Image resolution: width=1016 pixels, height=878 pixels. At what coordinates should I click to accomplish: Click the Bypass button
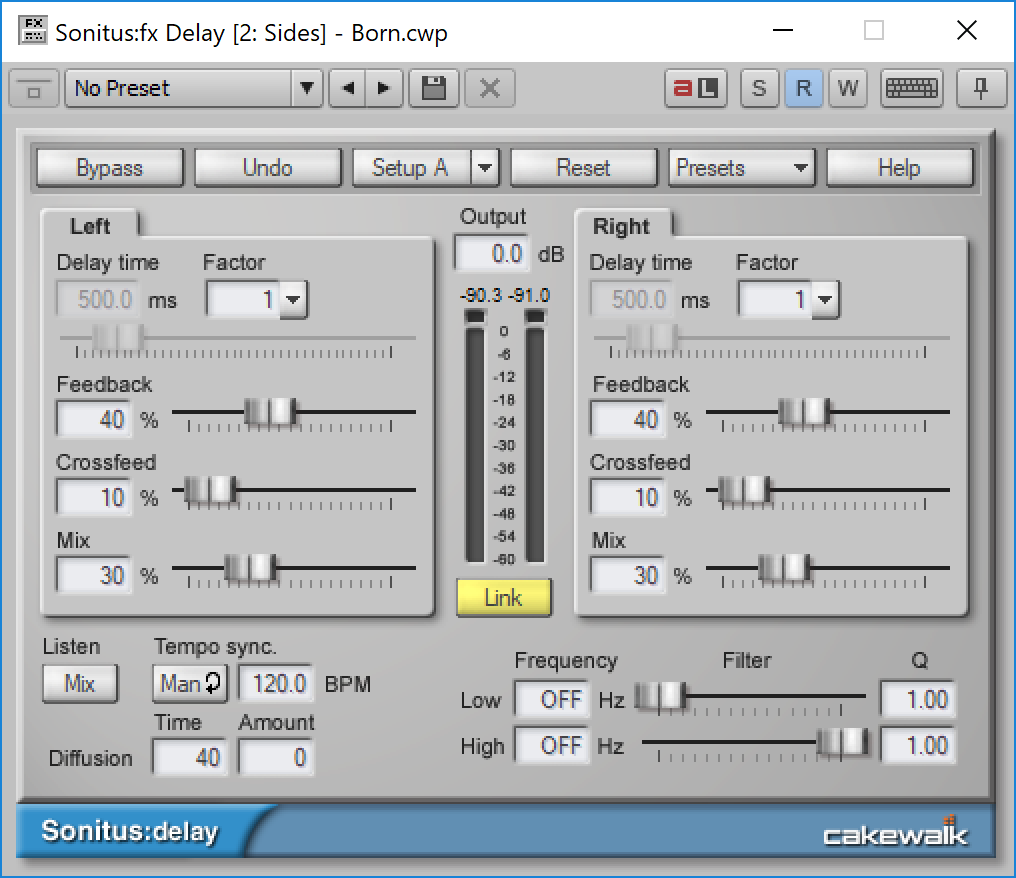coord(109,167)
